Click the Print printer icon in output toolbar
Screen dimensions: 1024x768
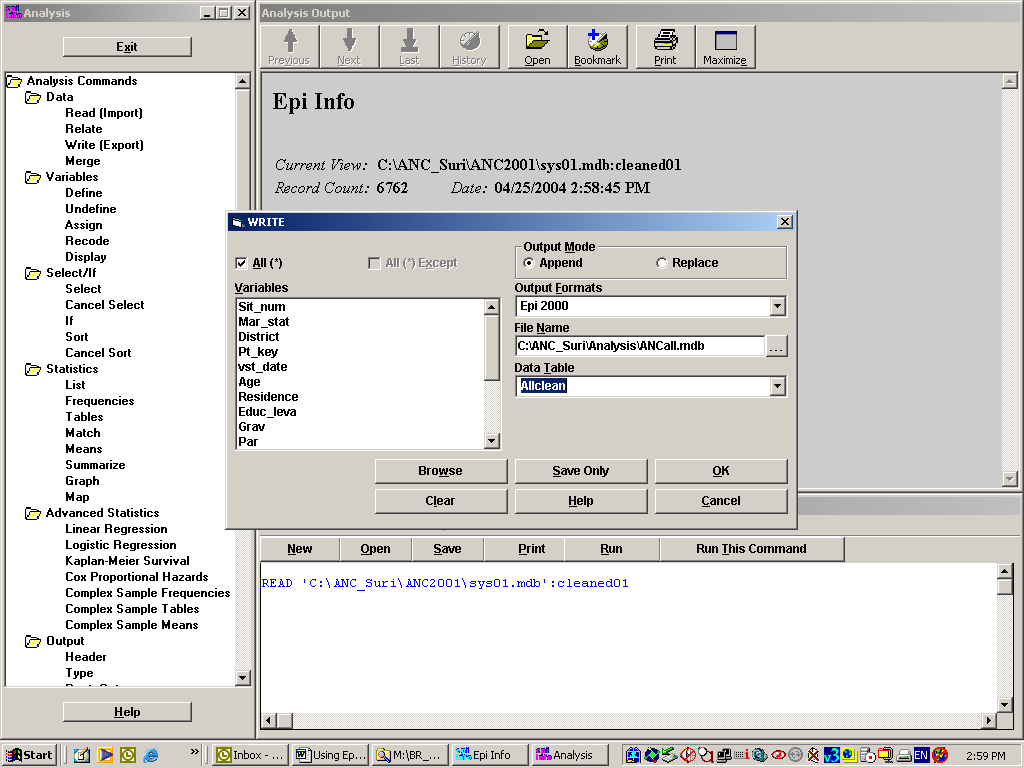coord(665,46)
